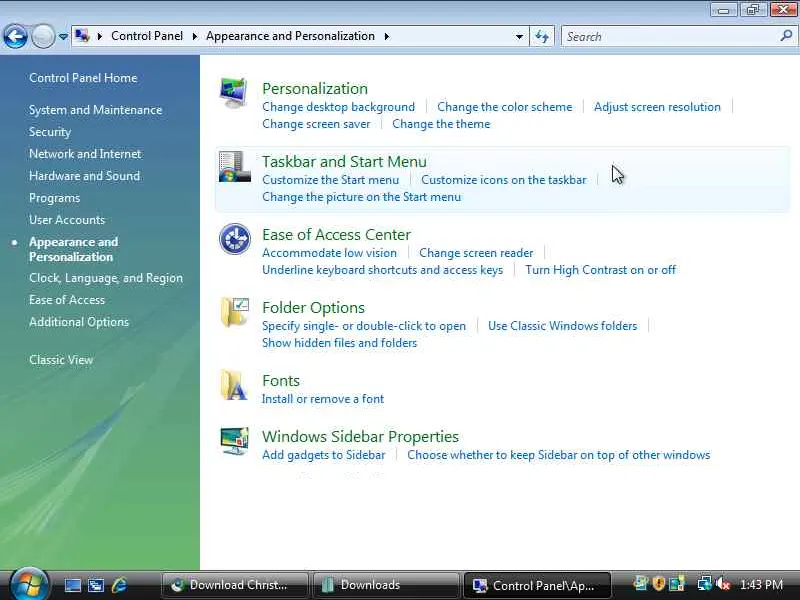The image size is (800, 600).
Task: Click the 1:43 PM taskbar clock
Action: [761, 585]
